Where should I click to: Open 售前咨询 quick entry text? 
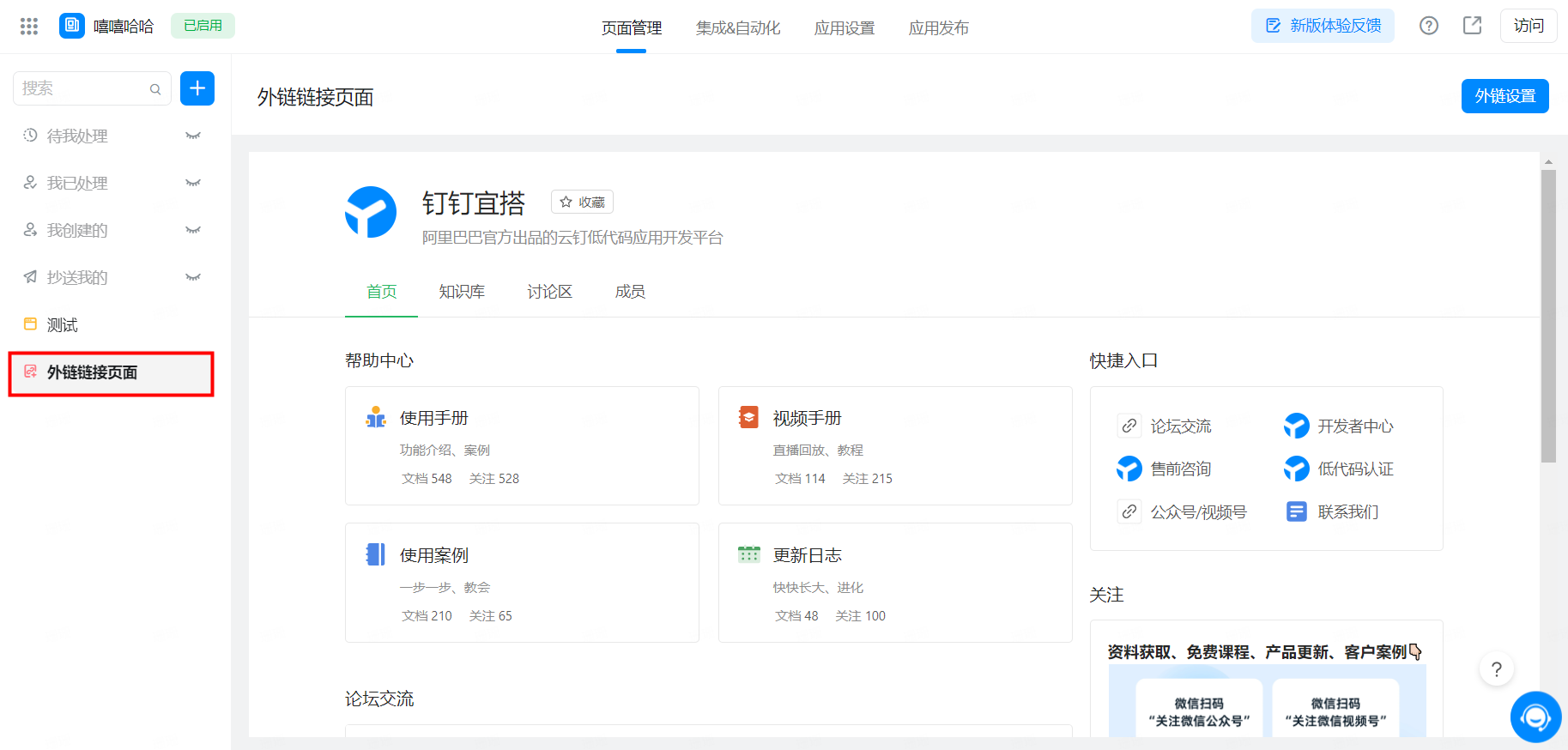point(1181,469)
